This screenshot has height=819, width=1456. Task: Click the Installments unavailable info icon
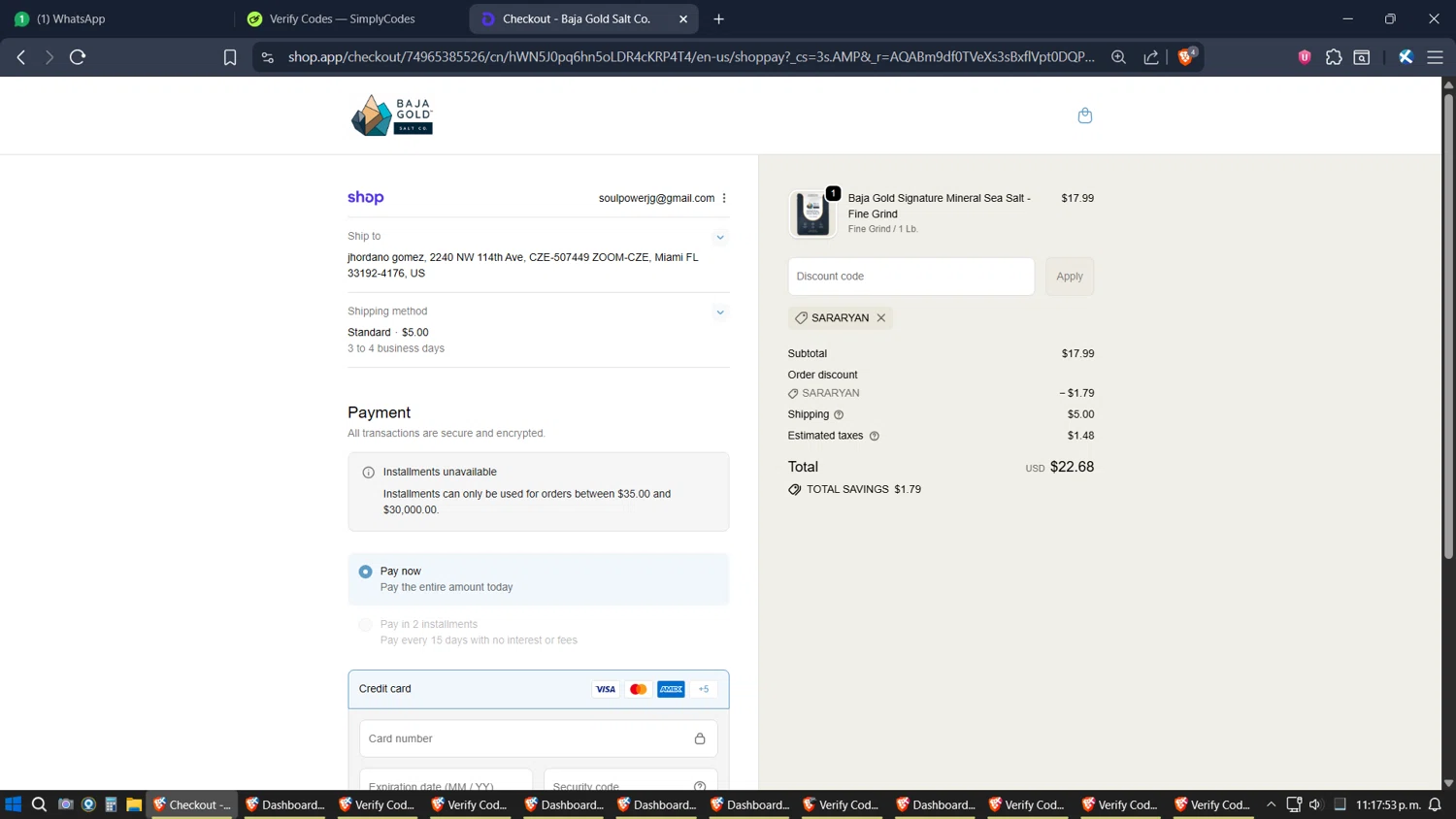[369, 473]
